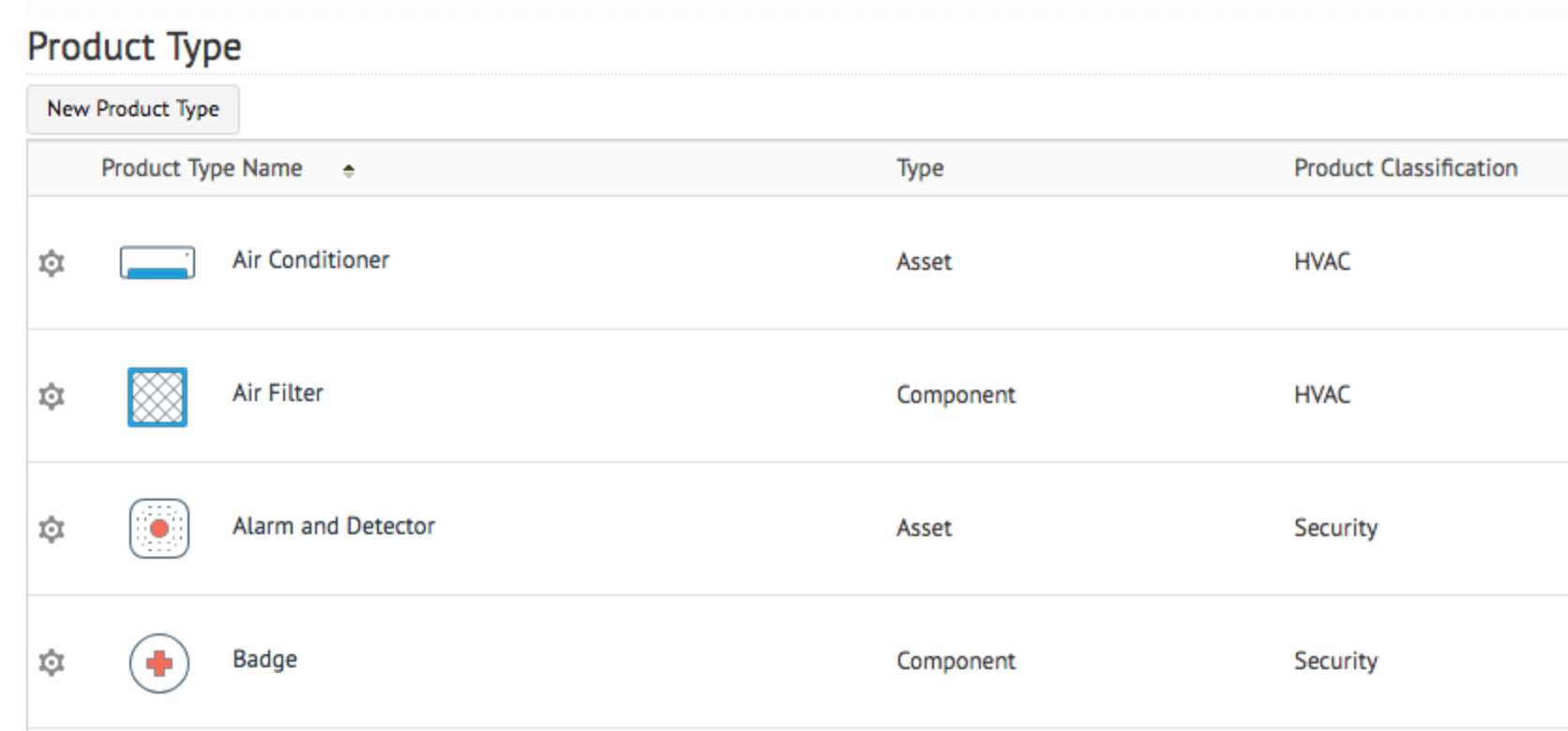Open gear menu for Alarm and Detector

tap(52, 530)
